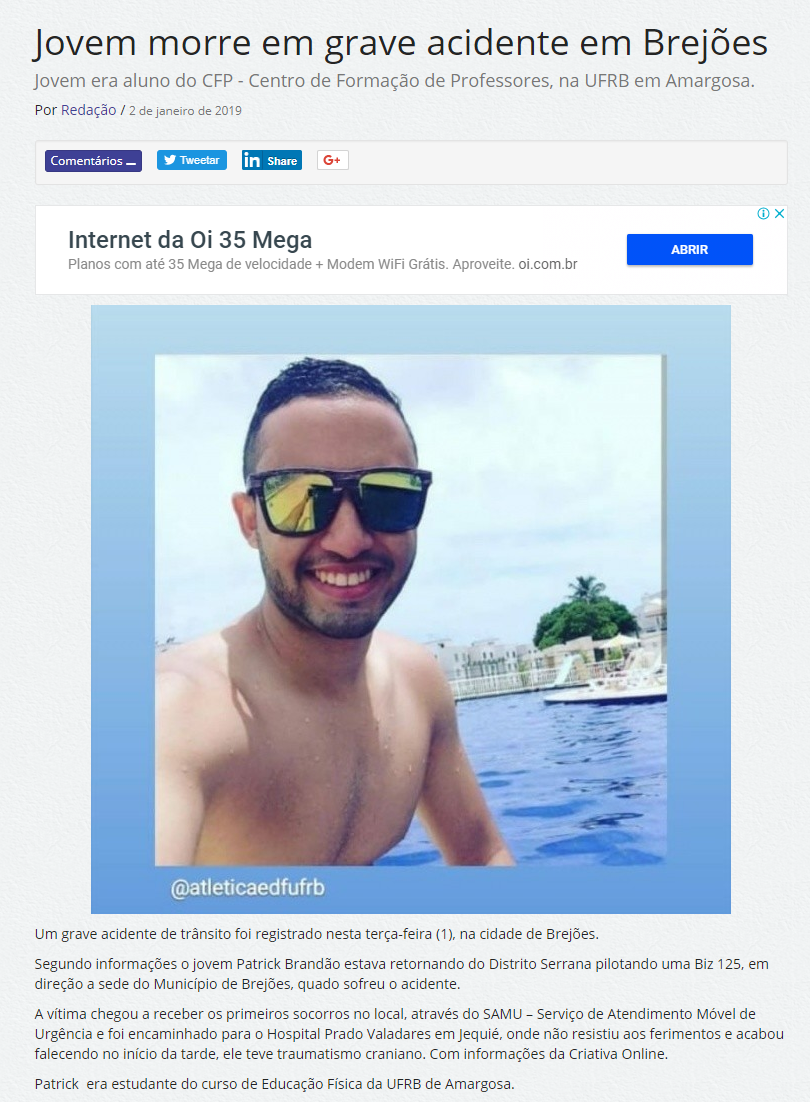Screen dimensions: 810x1102
Task: Open the photo of the man in sunglasses
Action: [410, 609]
